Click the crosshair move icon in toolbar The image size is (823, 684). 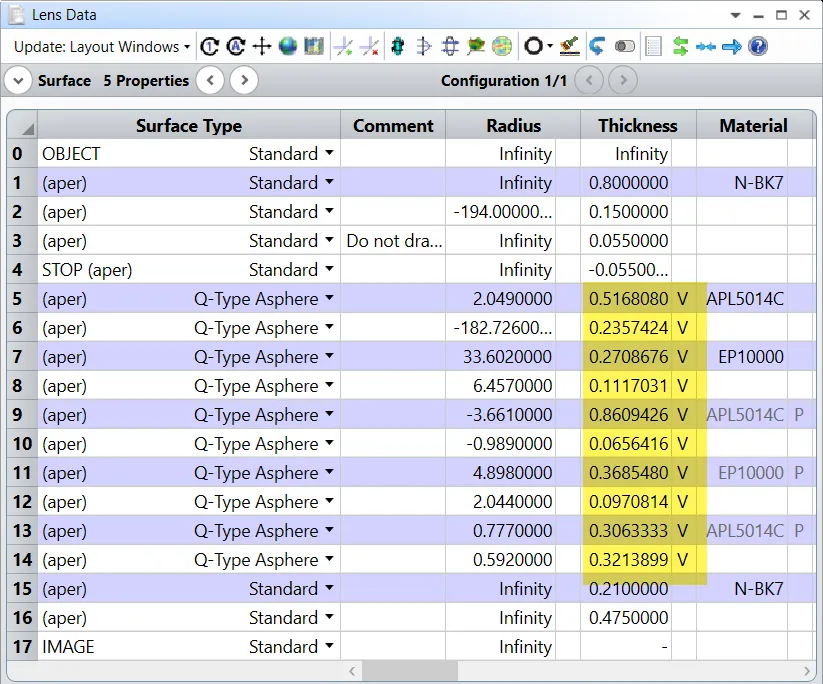tap(262, 46)
